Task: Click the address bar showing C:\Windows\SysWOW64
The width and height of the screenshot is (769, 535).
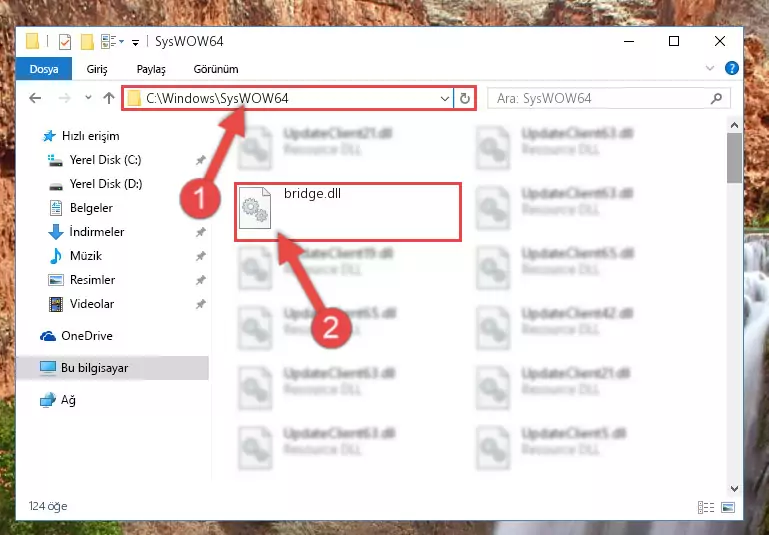Action: click(x=287, y=99)
